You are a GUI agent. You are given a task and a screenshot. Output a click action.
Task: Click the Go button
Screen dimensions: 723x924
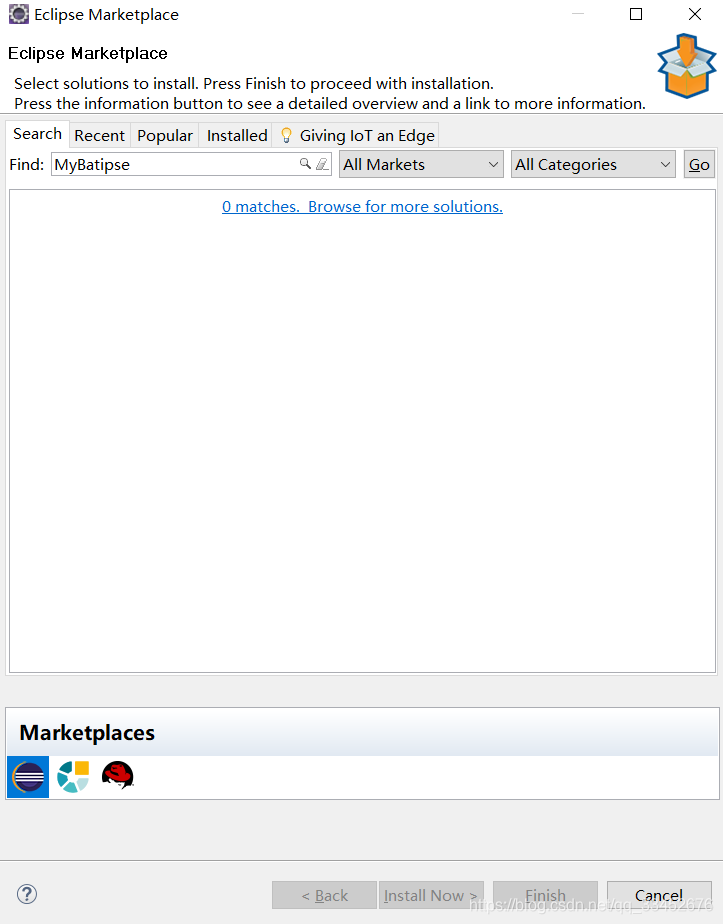[699, 164]
